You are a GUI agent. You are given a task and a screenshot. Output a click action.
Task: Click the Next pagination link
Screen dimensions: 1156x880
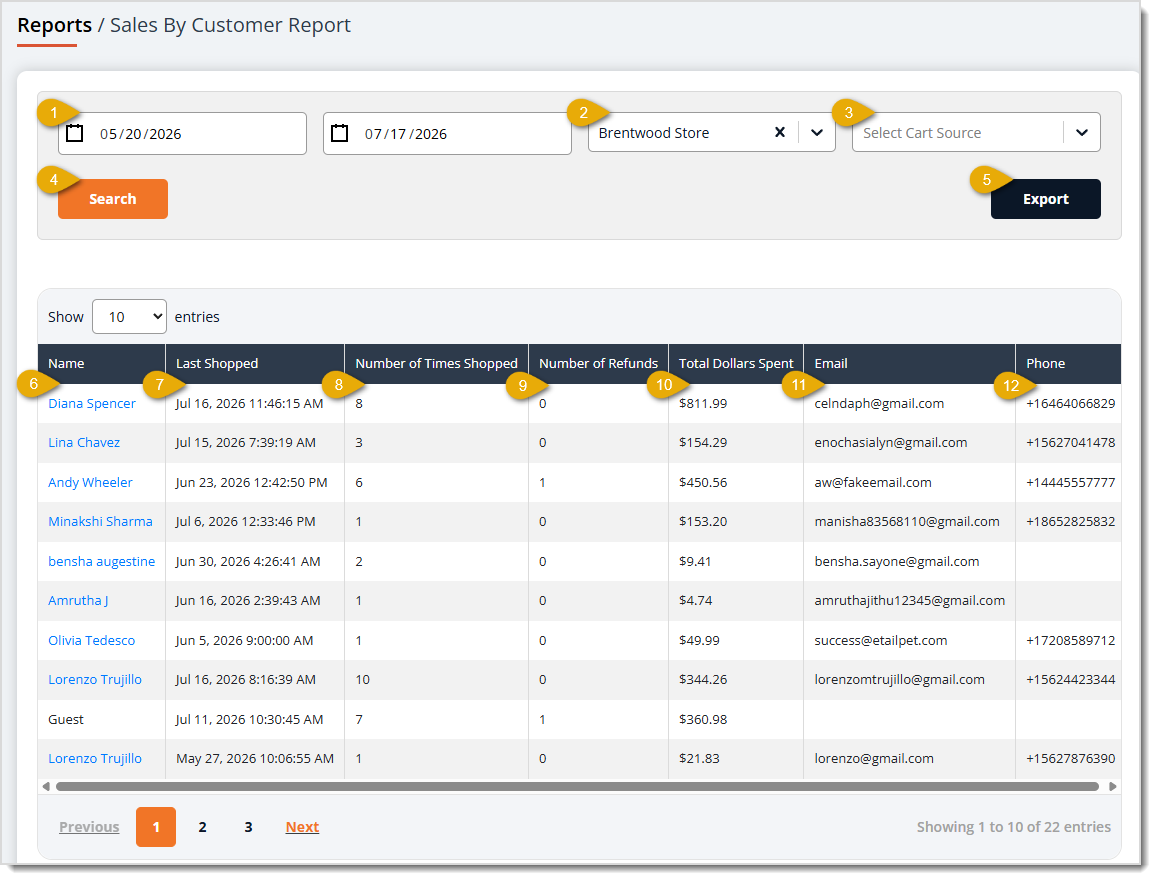pyautogui.click(x=302, y=827)
